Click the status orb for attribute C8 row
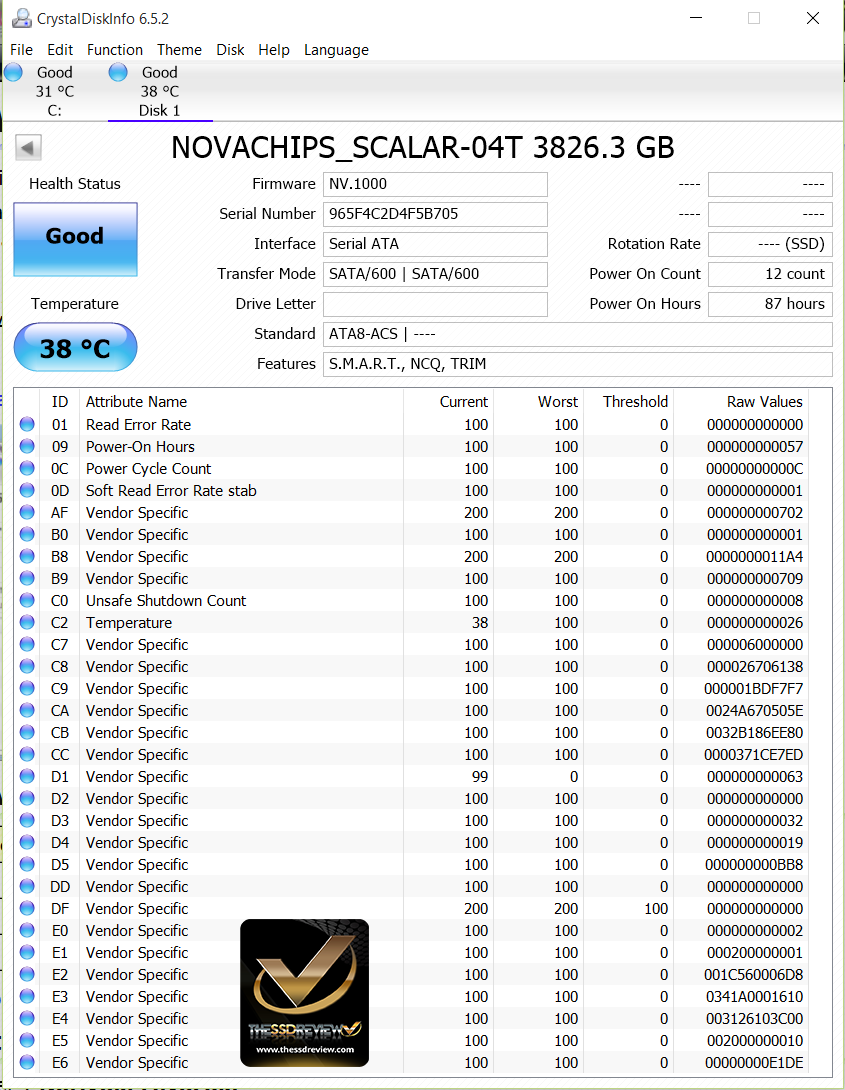This screenshot has height=1090, width=845. pyautogui.click(x=27, y=667)
